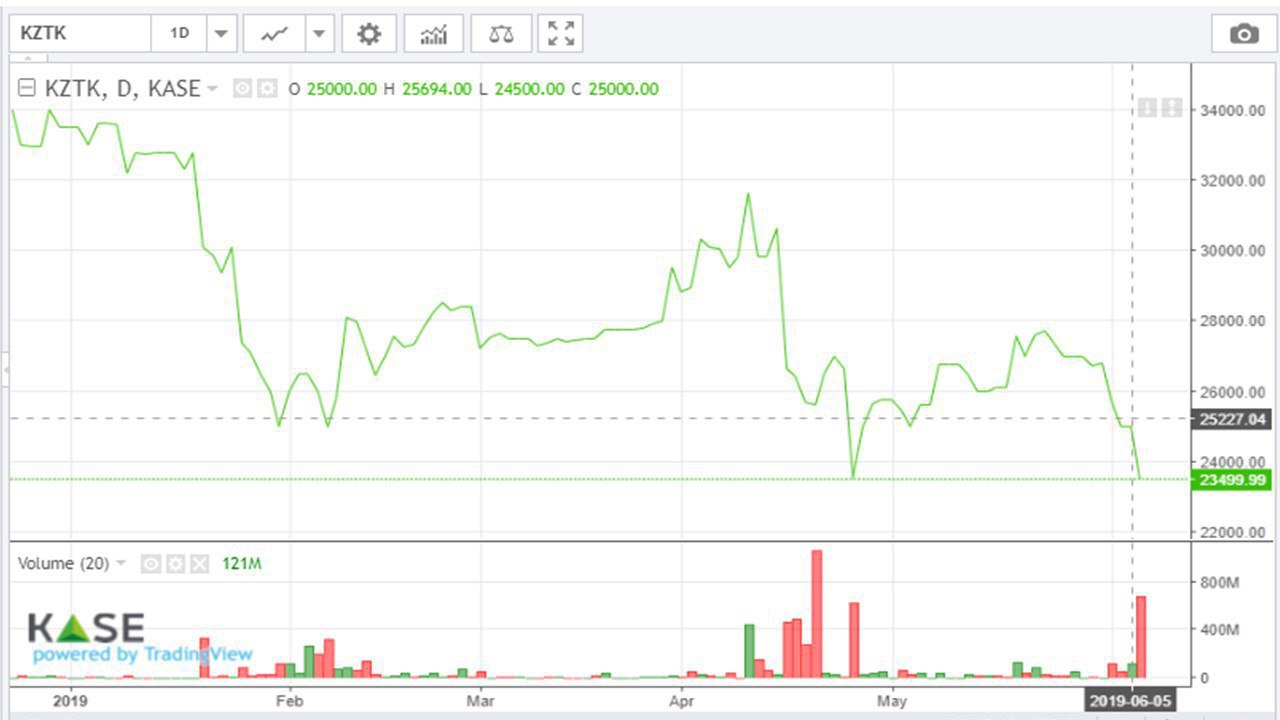Screen dimensions: 1280x720
Task: Remove the Volume indicator with the X icon
Action: [x=200, y=564]
